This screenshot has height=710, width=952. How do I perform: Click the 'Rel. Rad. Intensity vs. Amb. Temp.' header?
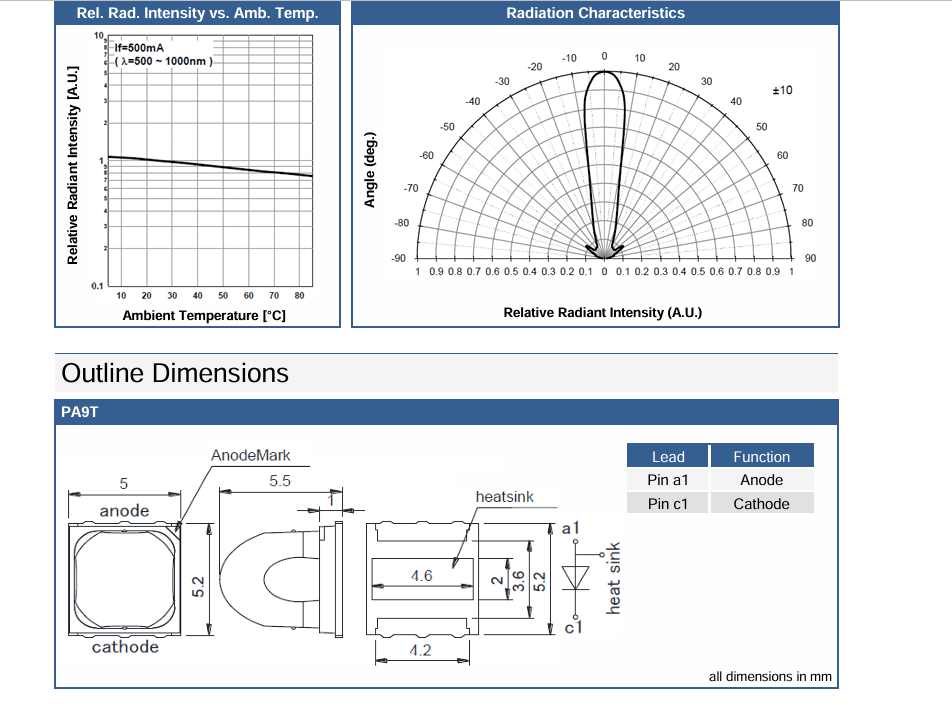[x=198, y=13]
